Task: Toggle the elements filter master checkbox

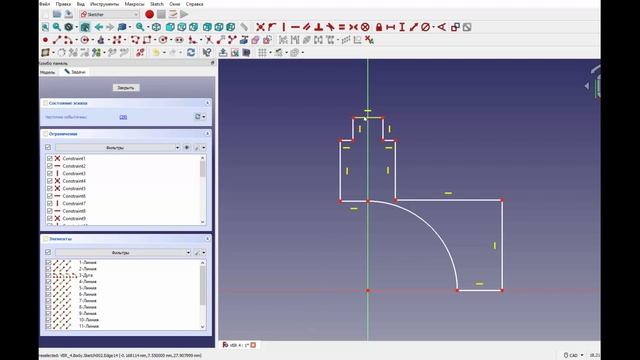Action: (48, 252)
